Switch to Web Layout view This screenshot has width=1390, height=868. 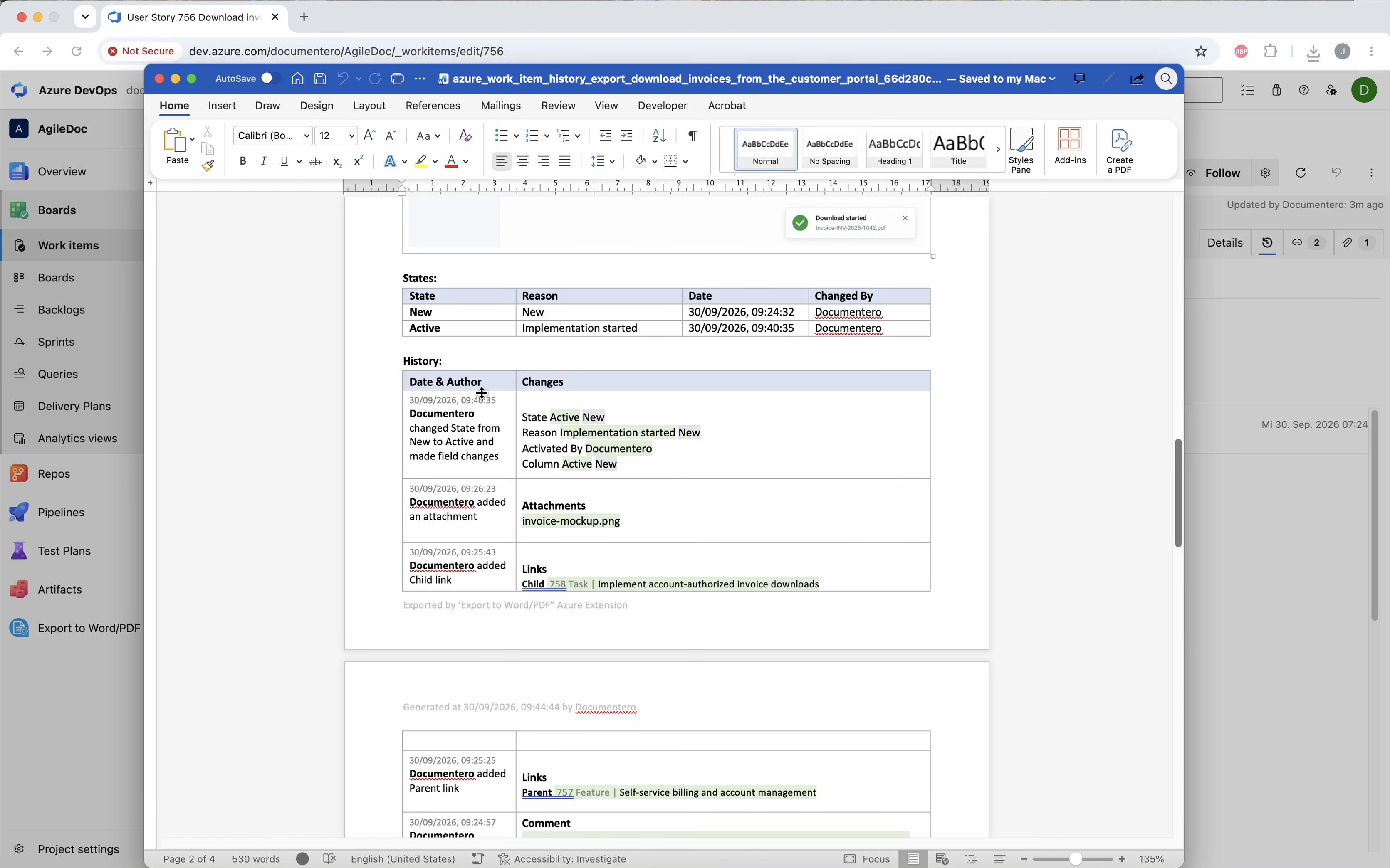[x=942, y=859]
